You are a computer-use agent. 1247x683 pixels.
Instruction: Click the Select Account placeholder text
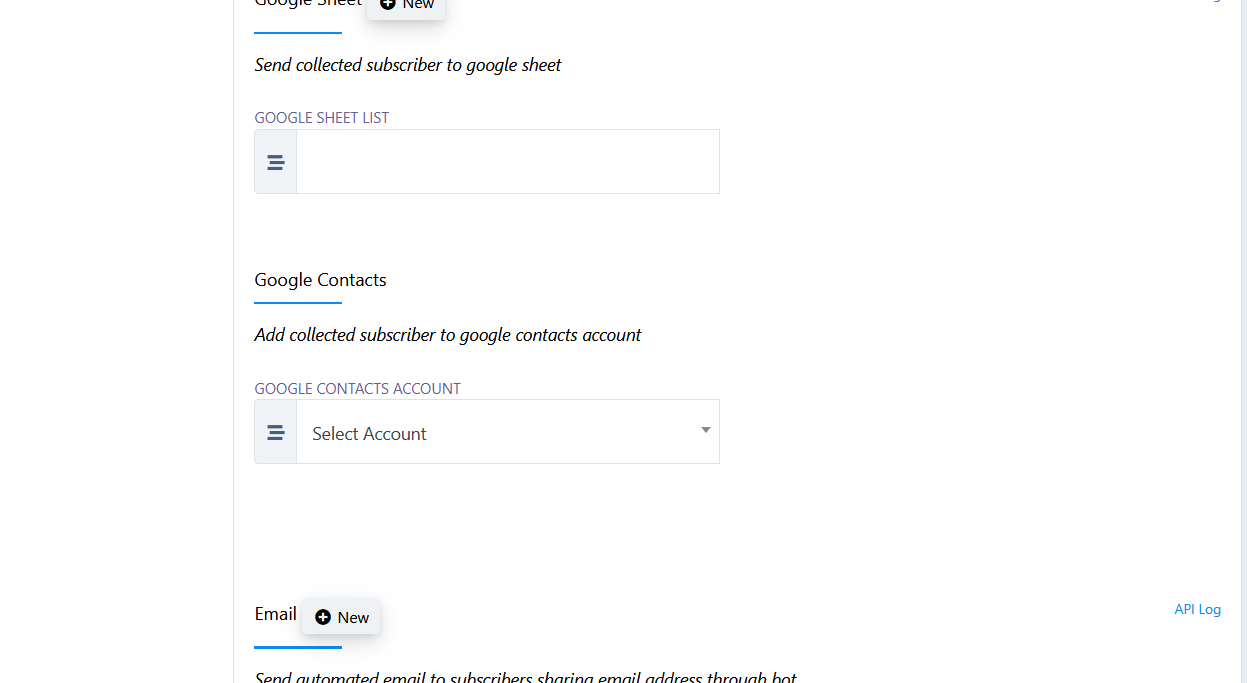click(368, 433)
